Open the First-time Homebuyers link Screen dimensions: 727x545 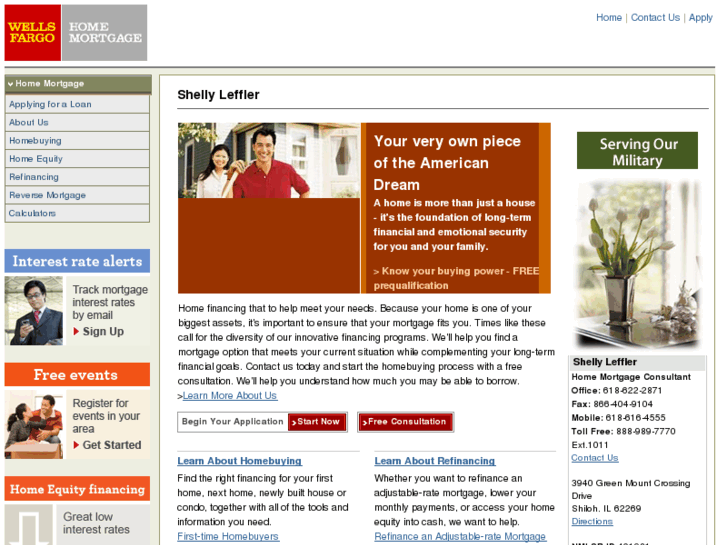click(228, 537)
